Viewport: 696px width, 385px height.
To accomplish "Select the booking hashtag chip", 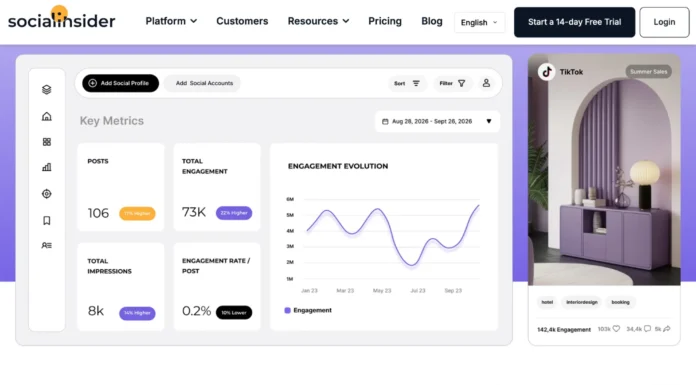I will pos(621,302).
